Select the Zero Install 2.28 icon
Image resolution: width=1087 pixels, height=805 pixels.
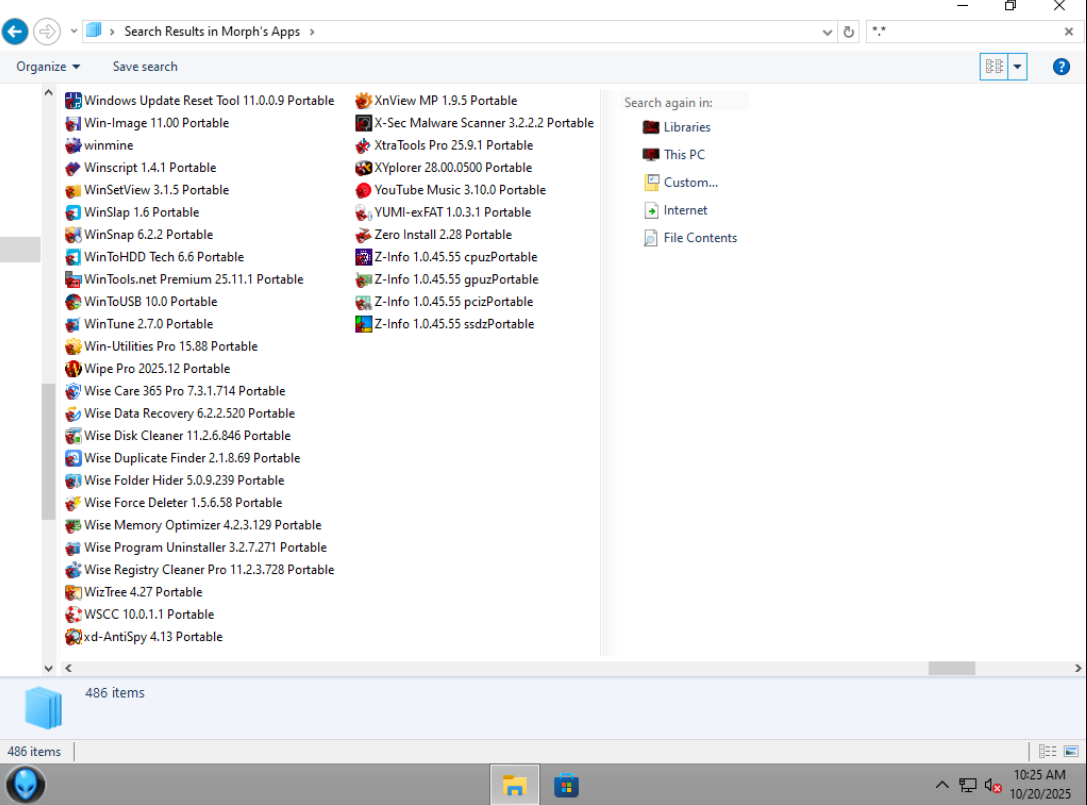click(363, 234)
